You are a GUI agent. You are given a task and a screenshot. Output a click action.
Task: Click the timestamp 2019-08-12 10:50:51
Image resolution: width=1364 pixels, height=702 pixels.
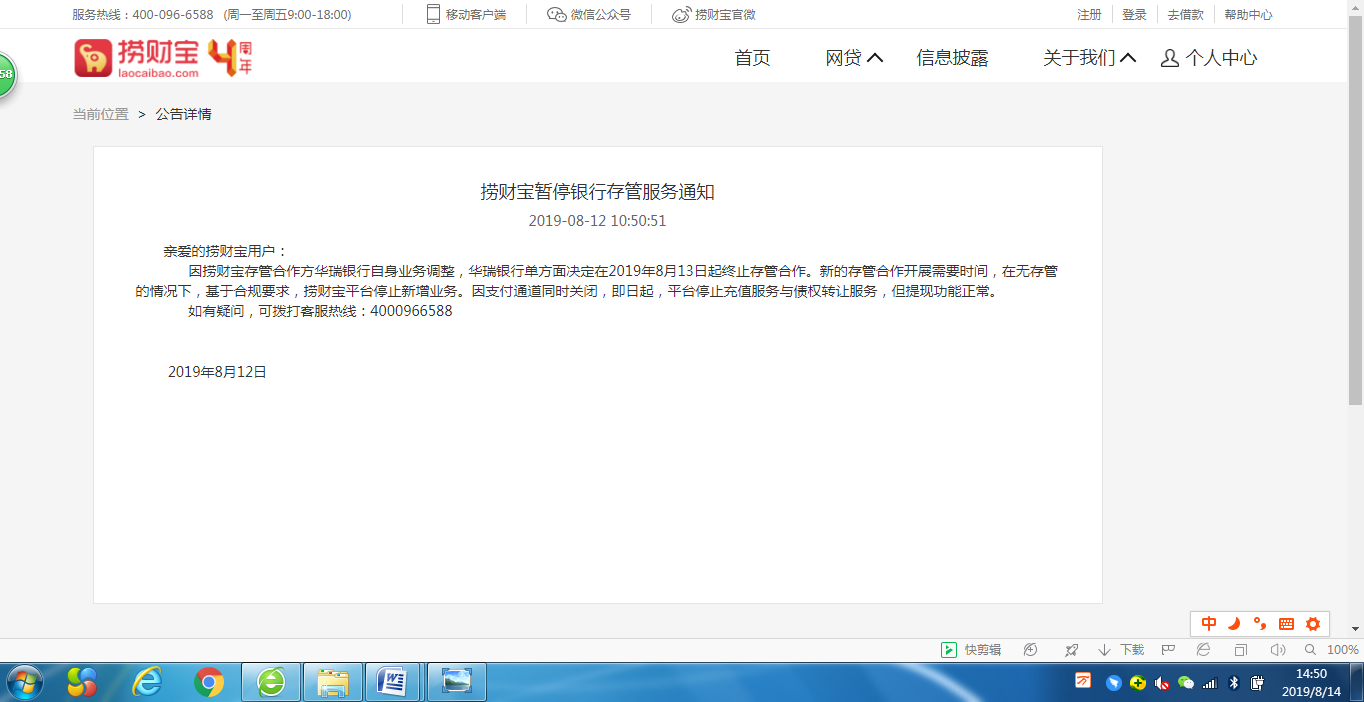pyautogui.click(x=597, y=221)
